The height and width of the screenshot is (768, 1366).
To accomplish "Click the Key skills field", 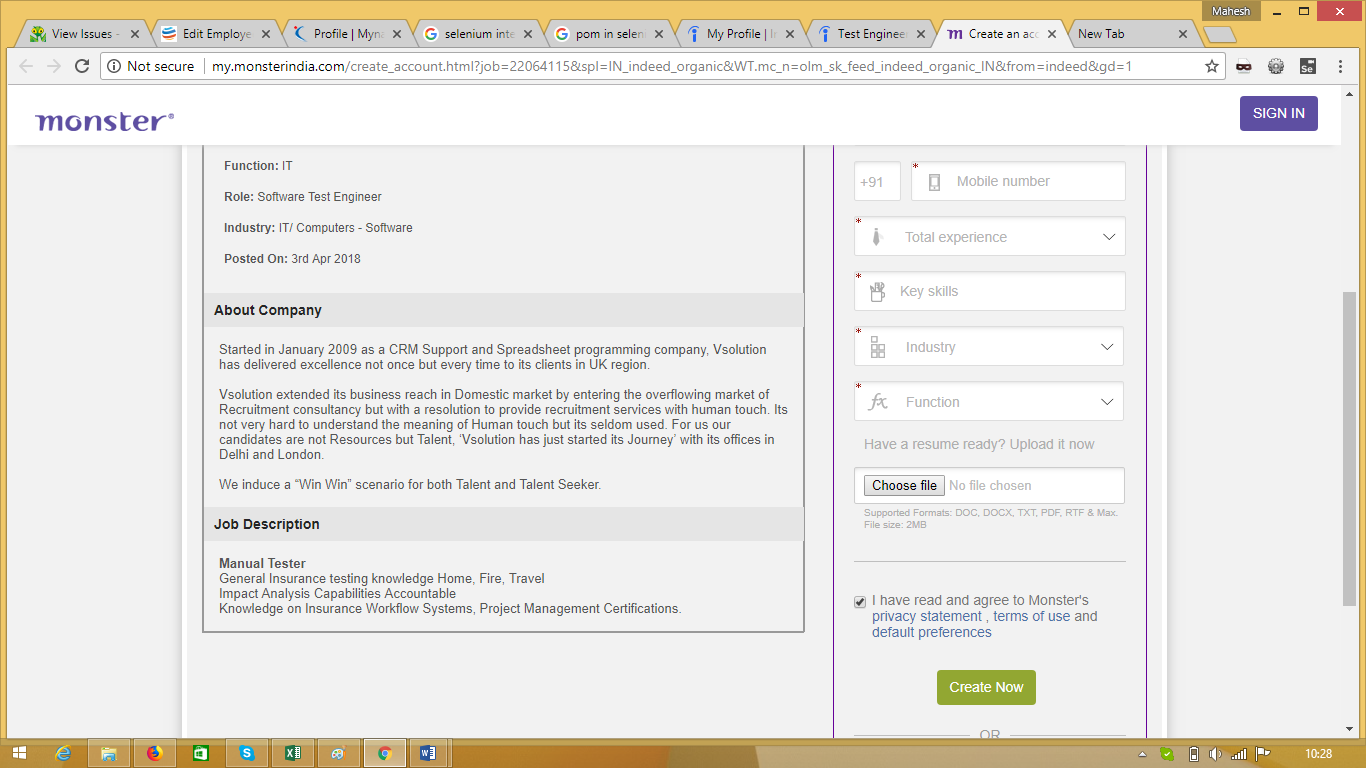I will pyautogui.click(x=990, y=291).
